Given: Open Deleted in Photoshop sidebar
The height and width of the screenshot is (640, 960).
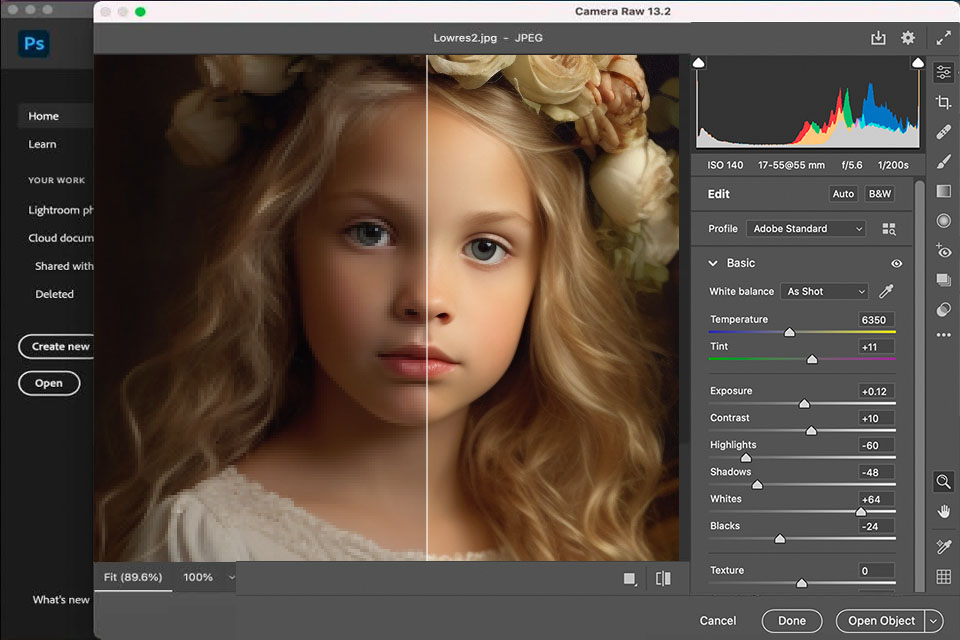Looking at the screenshot, I should pyautogui.click(x=54, y=294).
